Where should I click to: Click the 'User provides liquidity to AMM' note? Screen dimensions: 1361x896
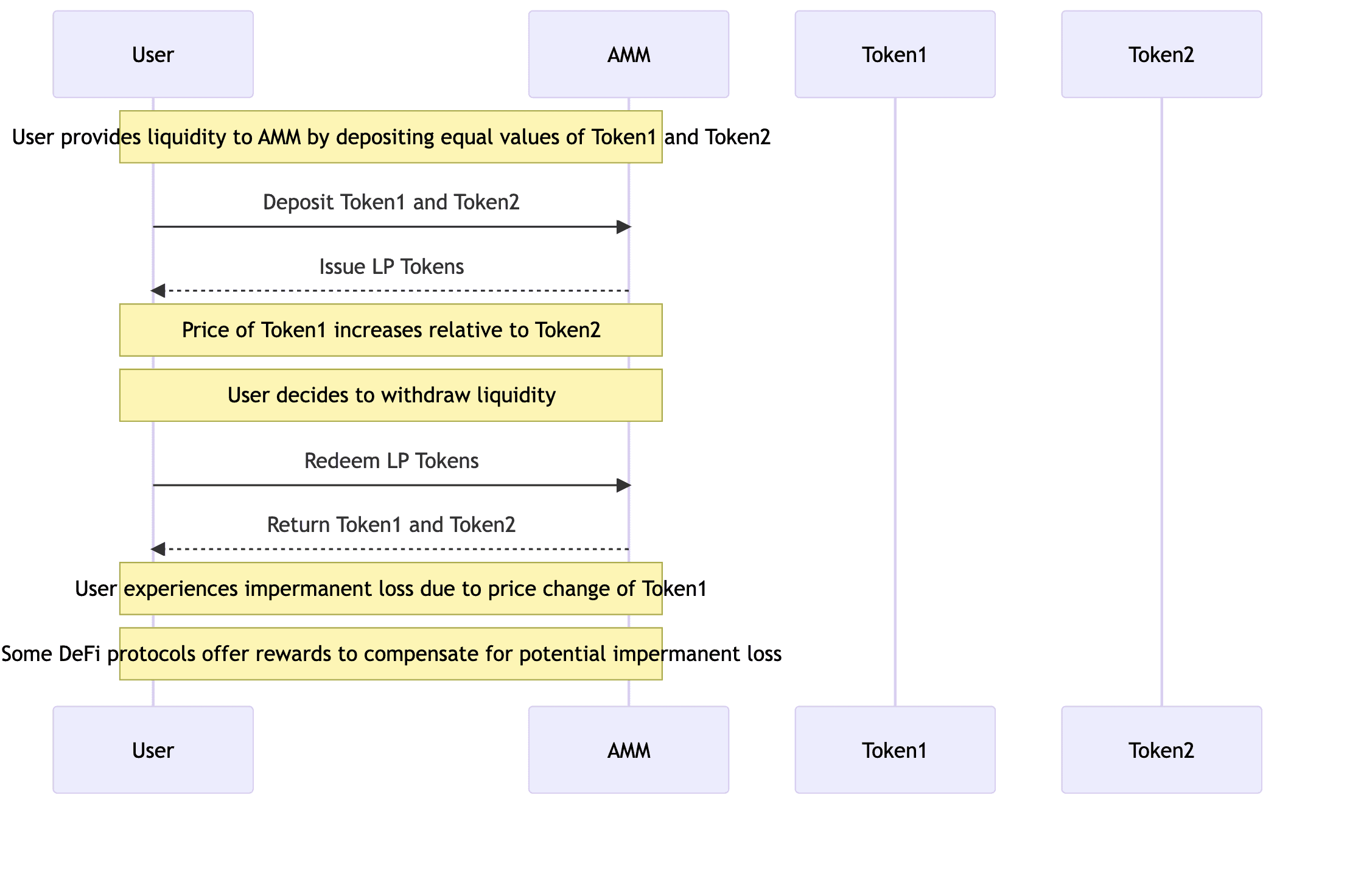391,137
